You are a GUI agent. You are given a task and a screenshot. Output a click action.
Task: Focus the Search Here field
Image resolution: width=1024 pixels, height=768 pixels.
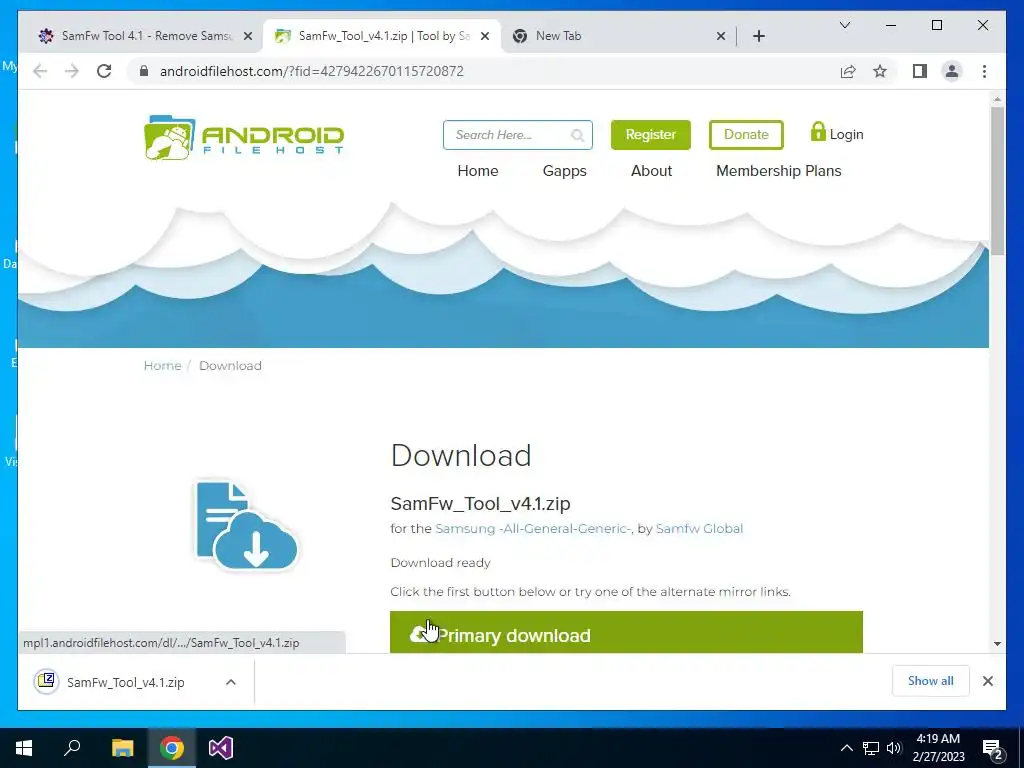(x=517, y=135)
